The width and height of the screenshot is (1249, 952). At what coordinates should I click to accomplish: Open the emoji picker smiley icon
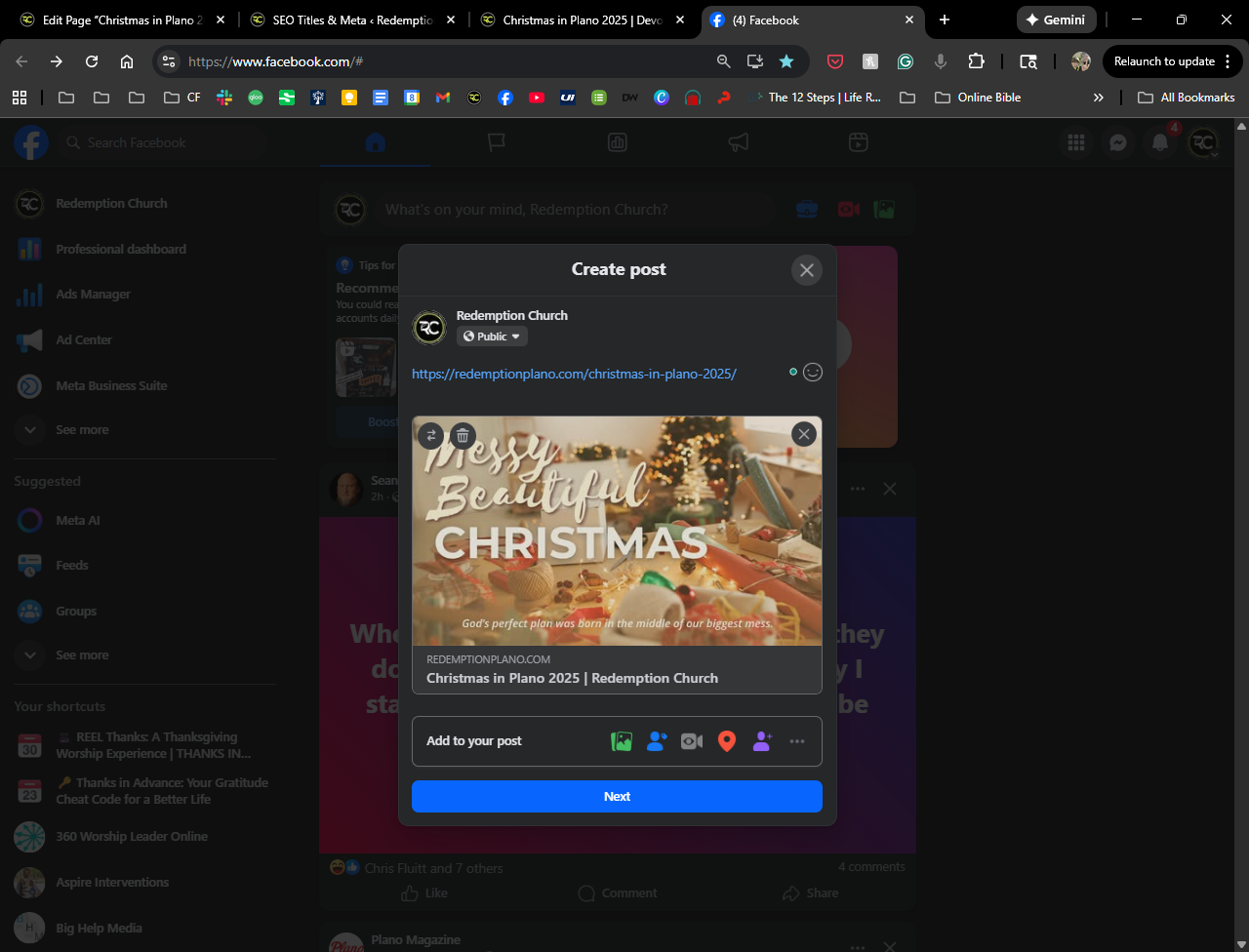pos(813,373)
